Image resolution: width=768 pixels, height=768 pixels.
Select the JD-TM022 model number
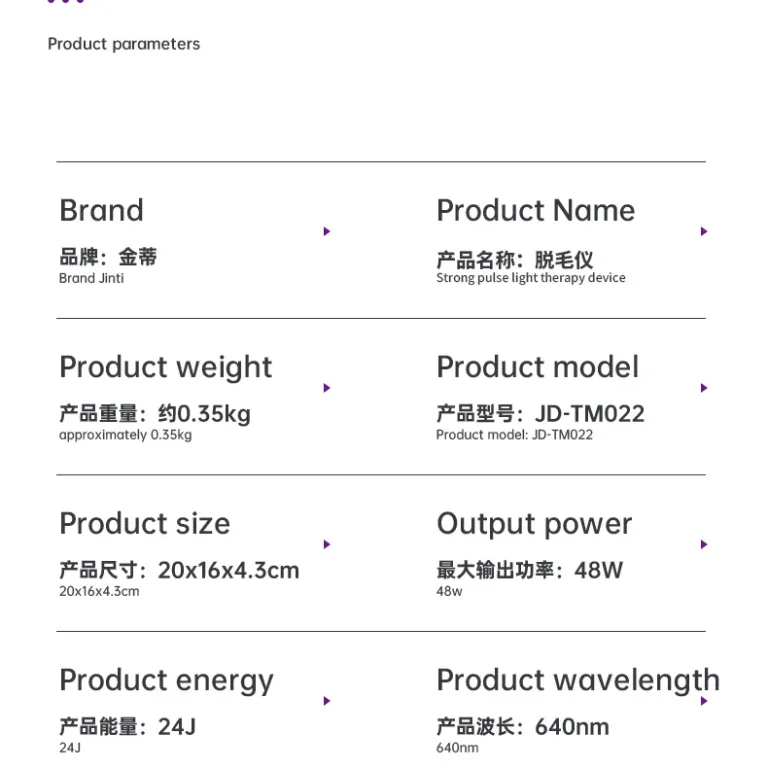click(590, 414)
